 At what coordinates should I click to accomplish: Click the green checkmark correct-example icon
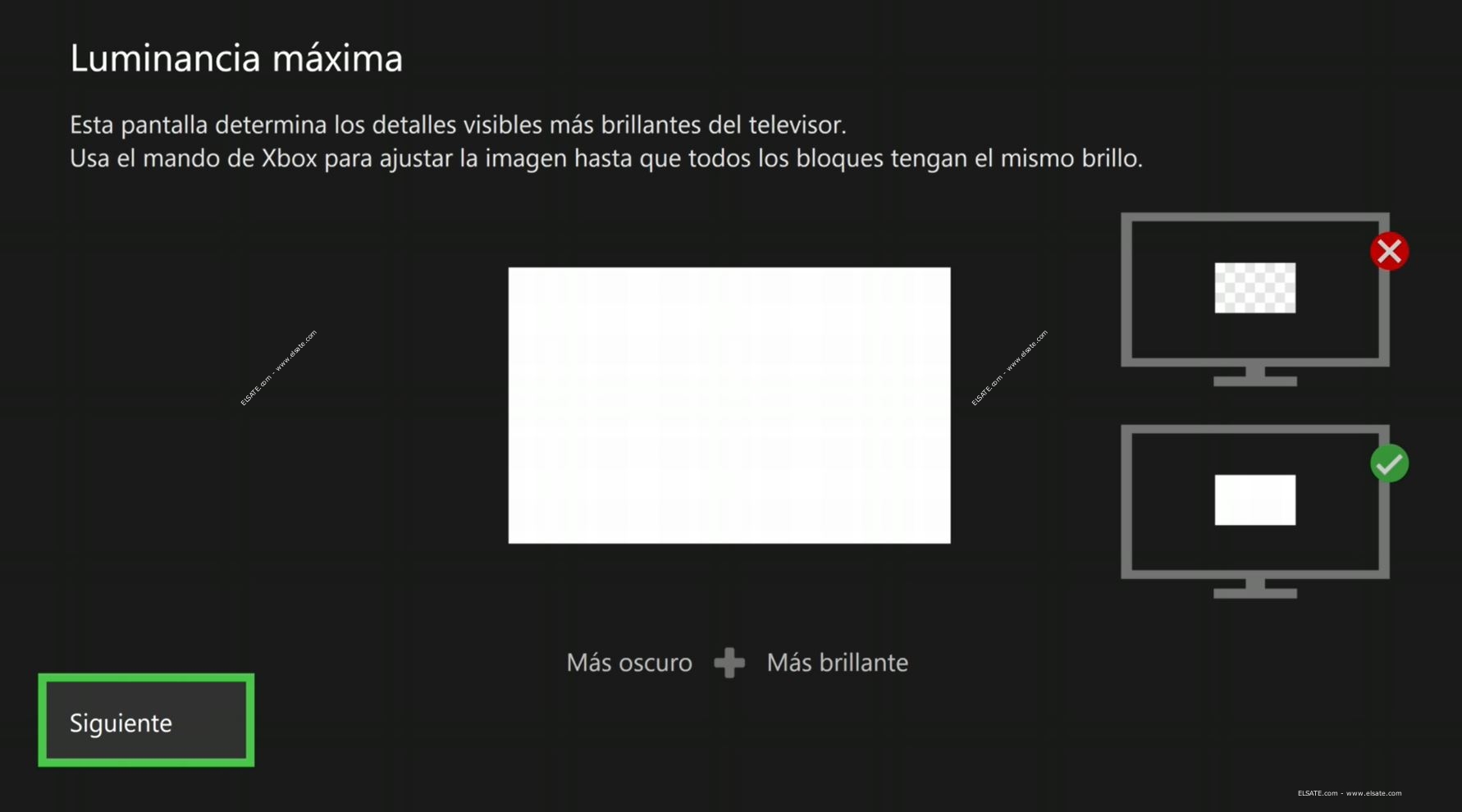pos(1389,463)
